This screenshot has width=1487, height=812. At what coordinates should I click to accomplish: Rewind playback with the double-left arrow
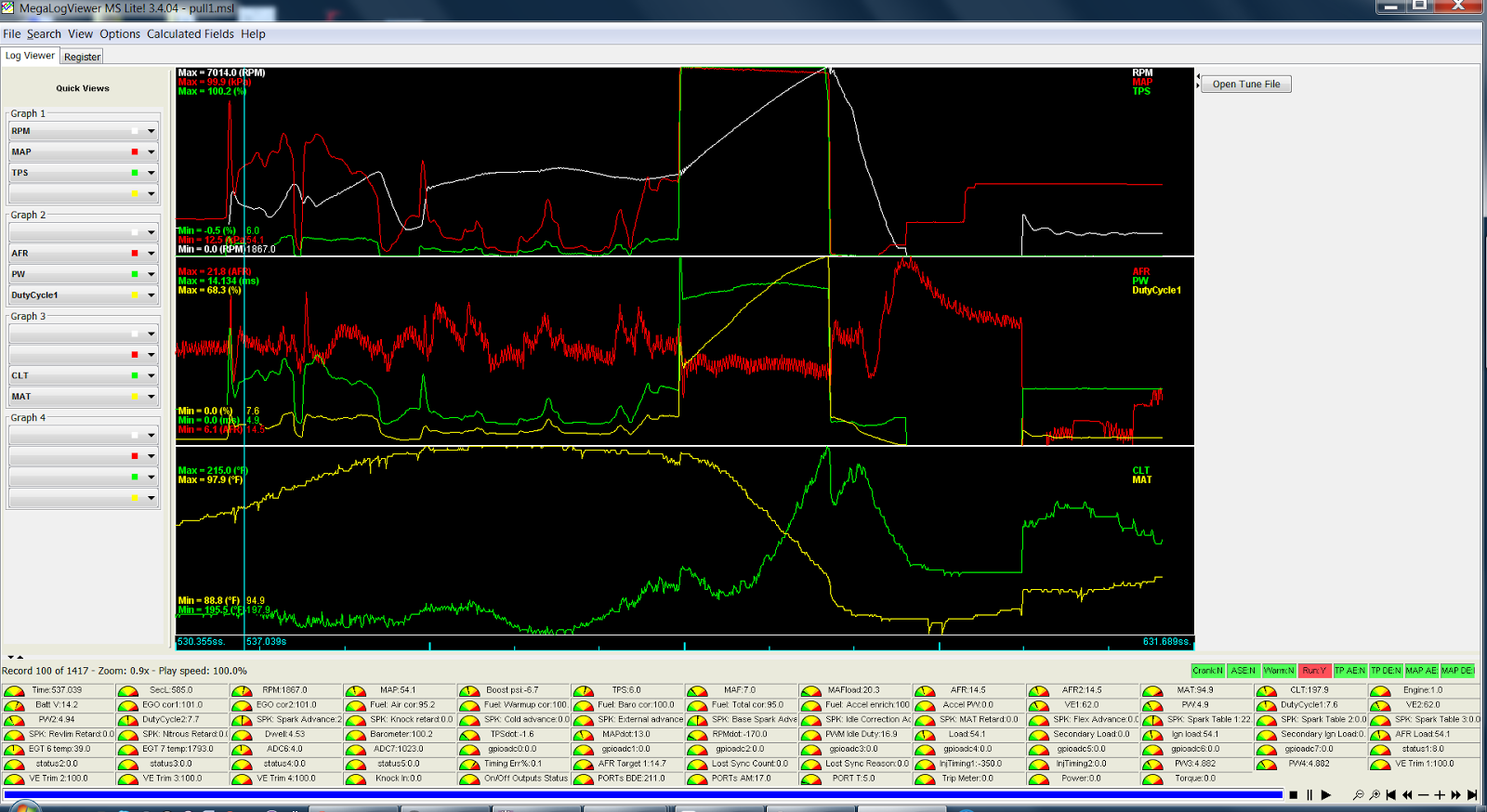1407,794
